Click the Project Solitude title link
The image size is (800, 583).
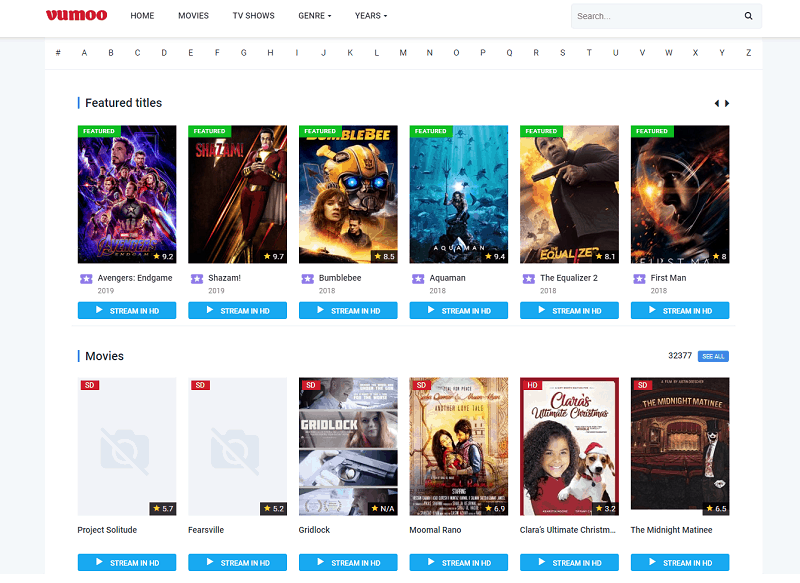pos(107,530)
